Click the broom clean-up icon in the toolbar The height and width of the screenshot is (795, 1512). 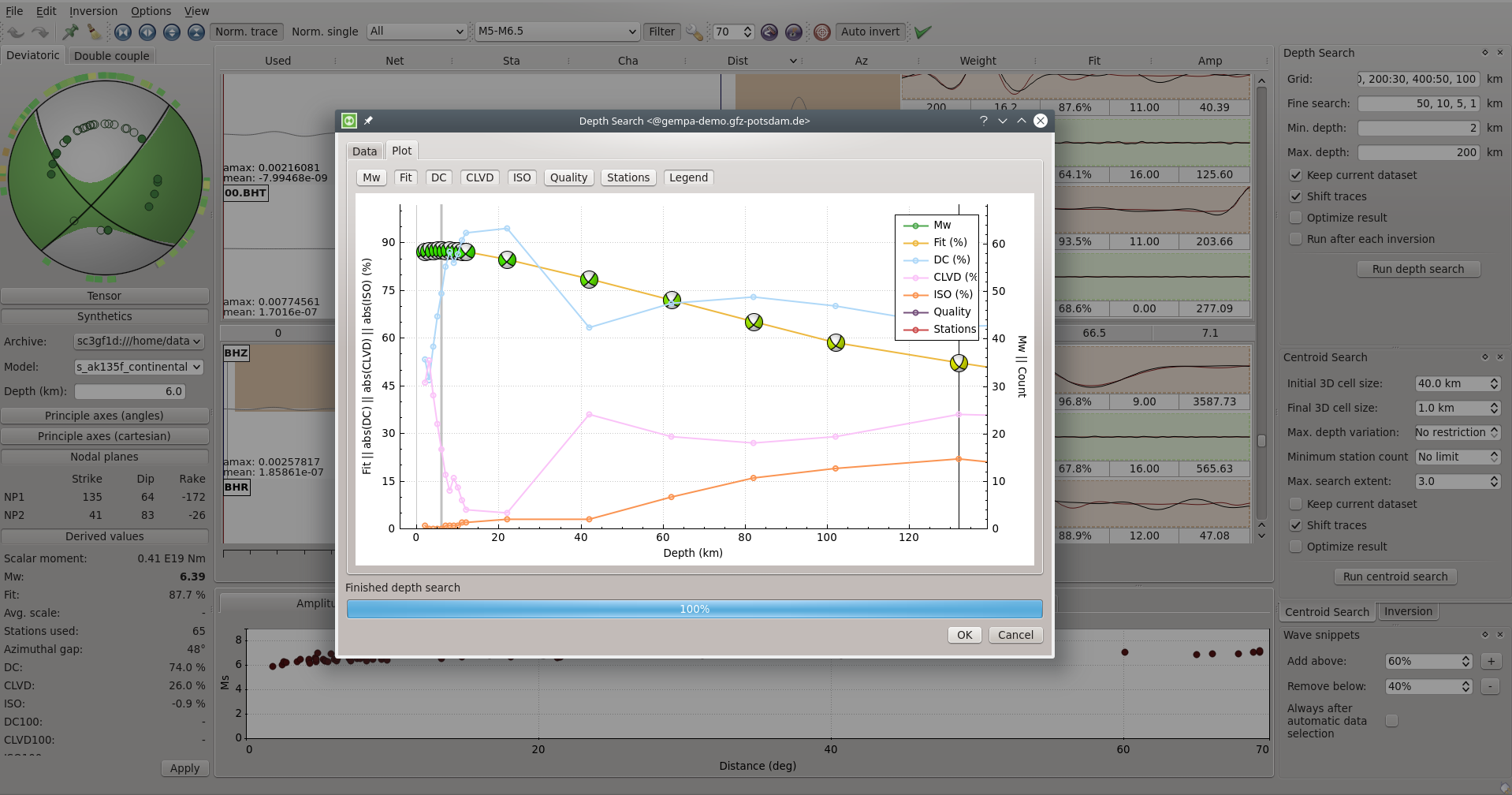(94, 32)
